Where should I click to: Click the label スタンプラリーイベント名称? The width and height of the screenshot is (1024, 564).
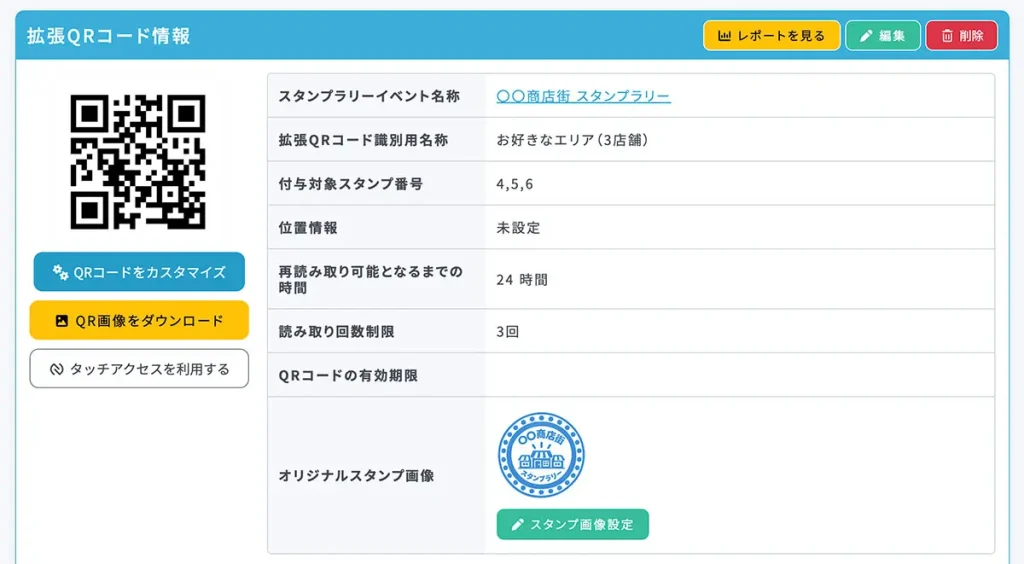point(369,96)
